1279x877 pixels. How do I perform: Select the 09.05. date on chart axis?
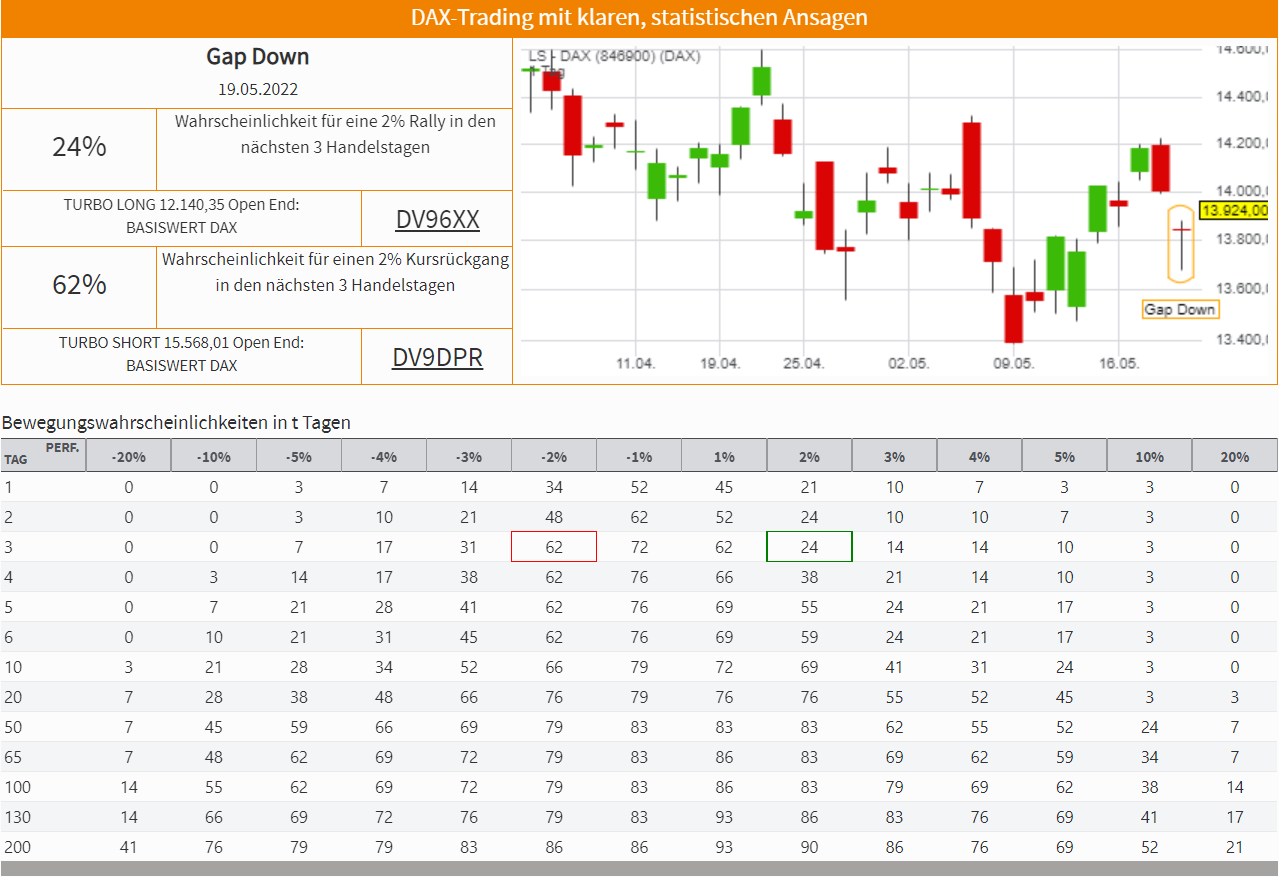(1014, 364)
